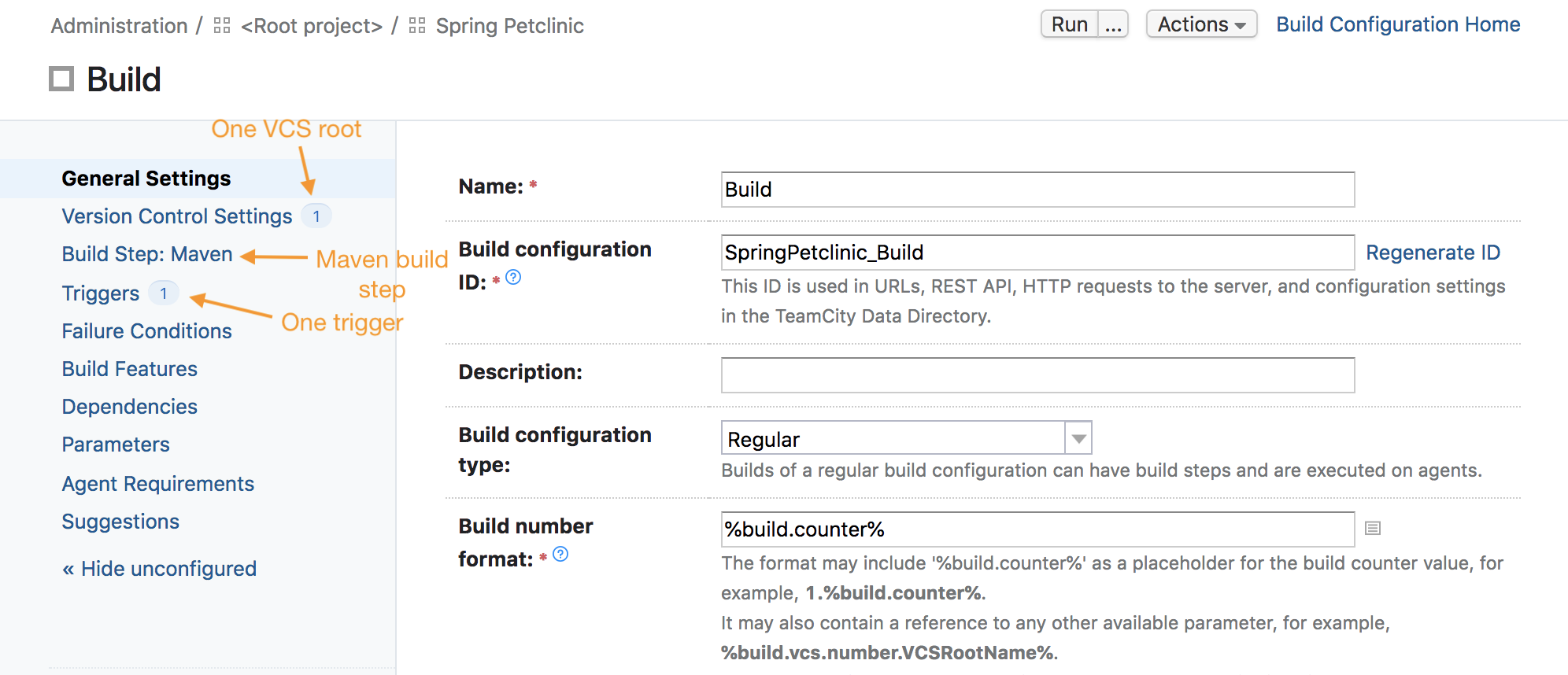Open Version Control Settings section
This screenshot has height=675, width=1568.
(177, 216)
